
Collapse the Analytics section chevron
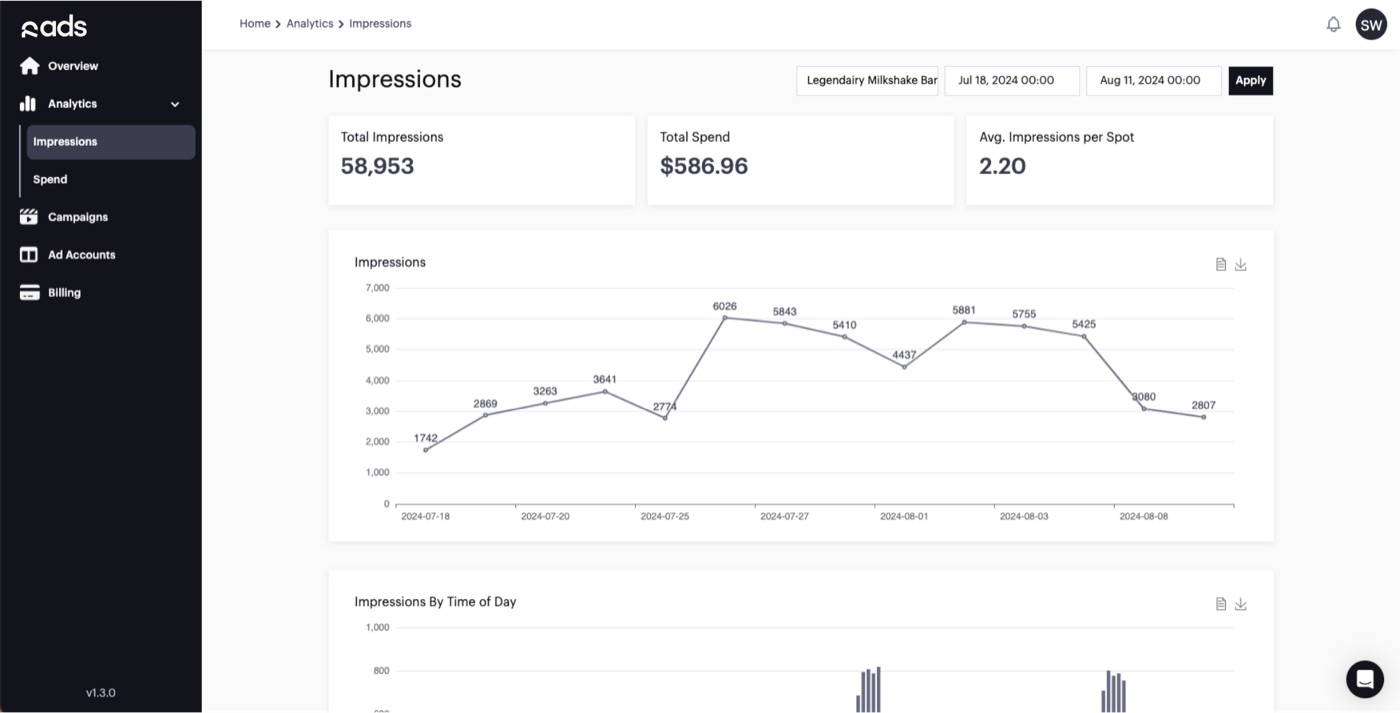(x=174, y=103)
